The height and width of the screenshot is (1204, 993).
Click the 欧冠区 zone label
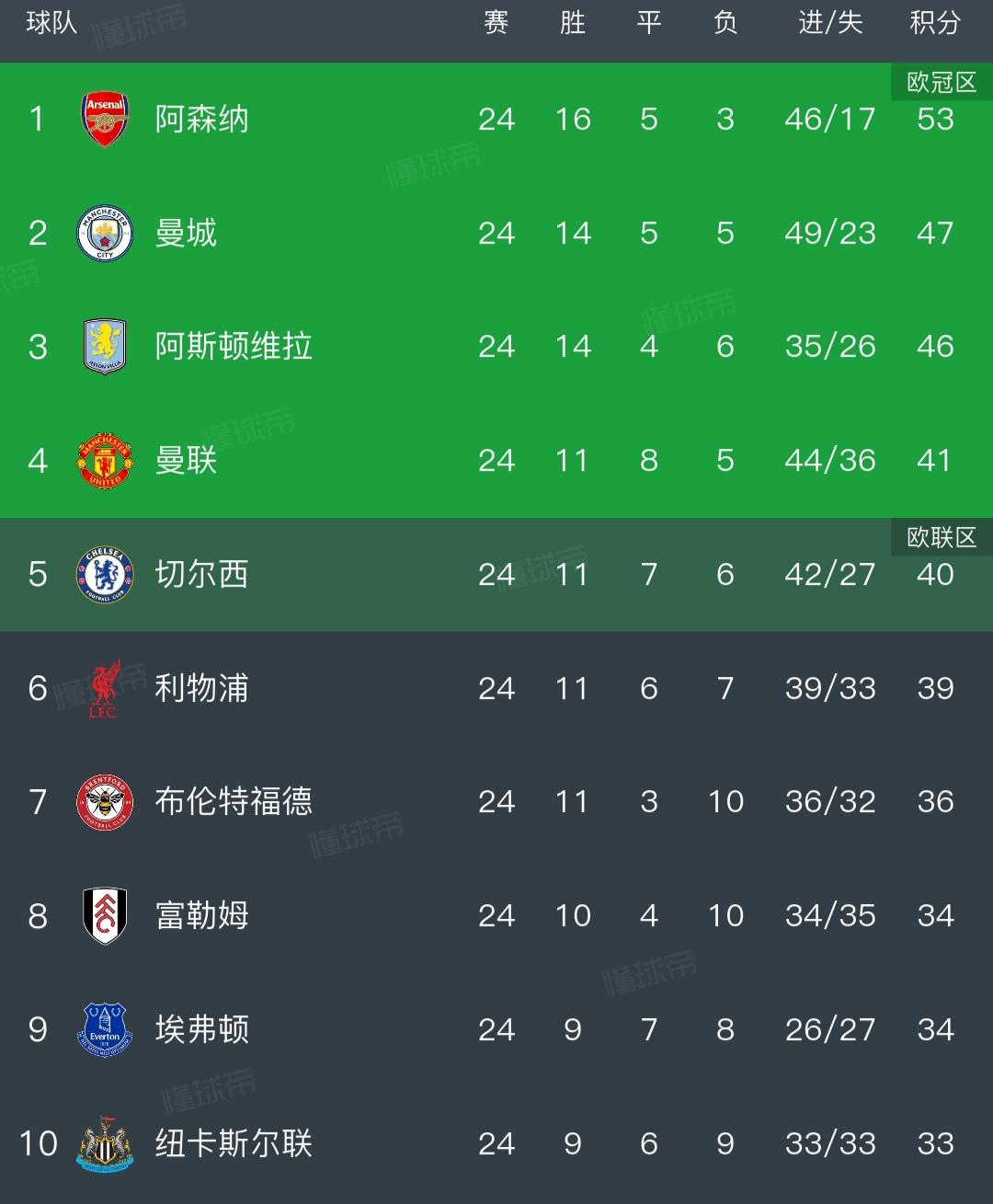[942, 83]
